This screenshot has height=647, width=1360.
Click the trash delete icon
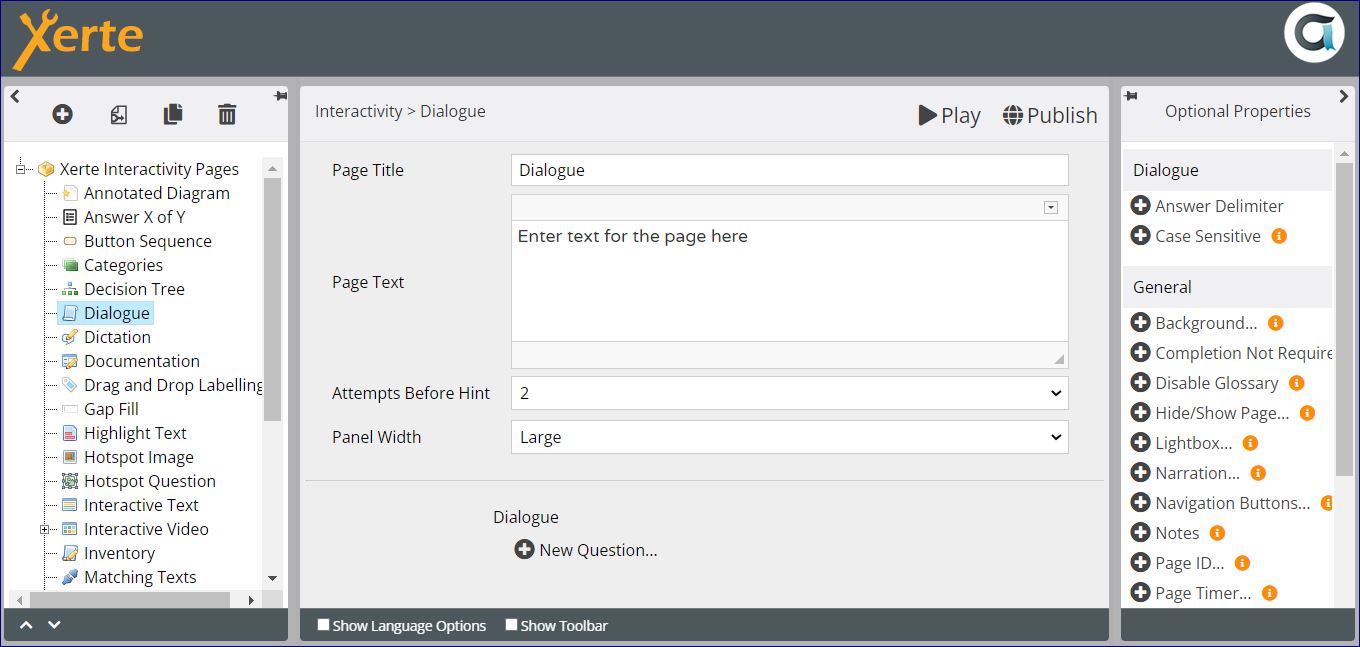227,115
